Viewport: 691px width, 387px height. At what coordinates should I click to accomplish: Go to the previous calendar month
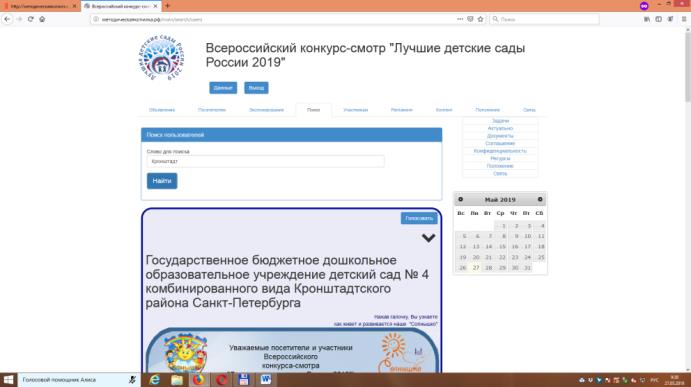coord(461,199)
